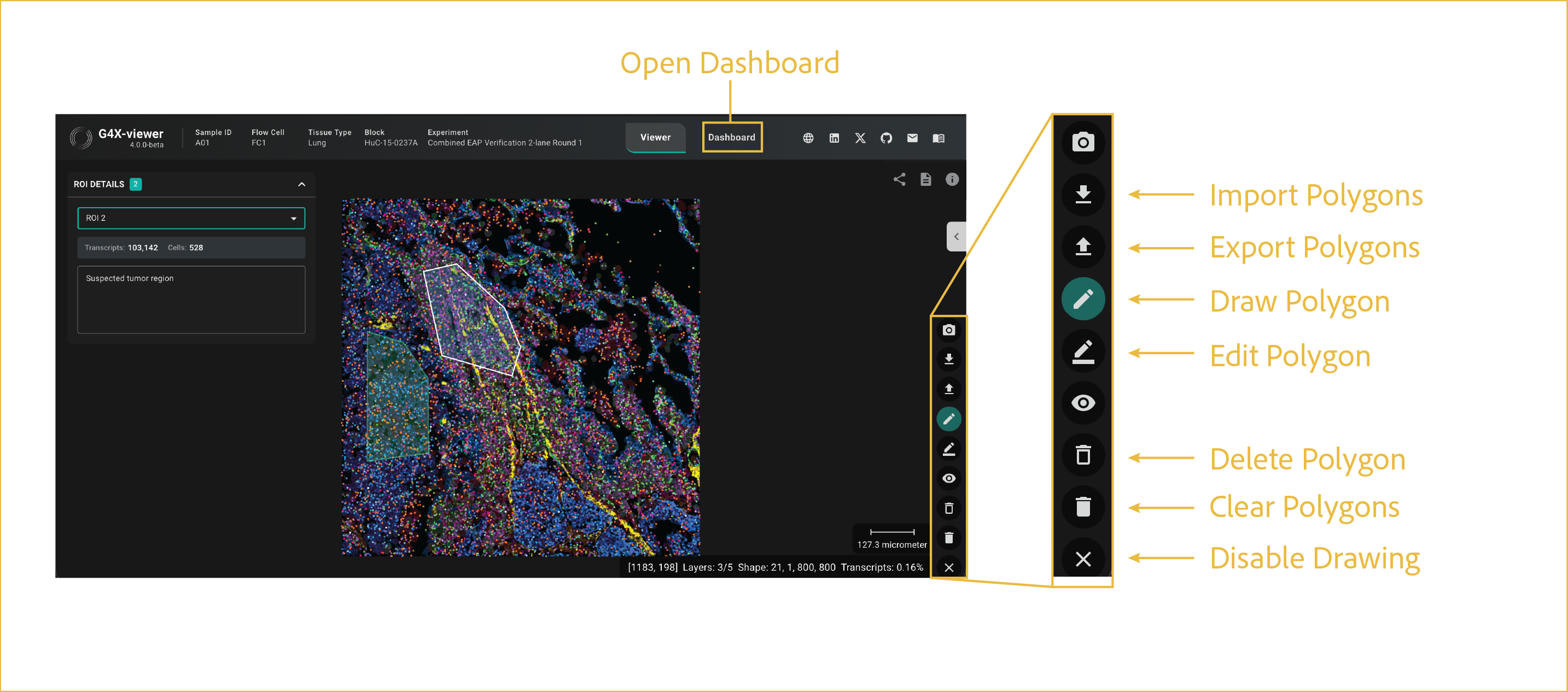
Task: Open the ROI 2 dropdown
Action: point(191,218)
